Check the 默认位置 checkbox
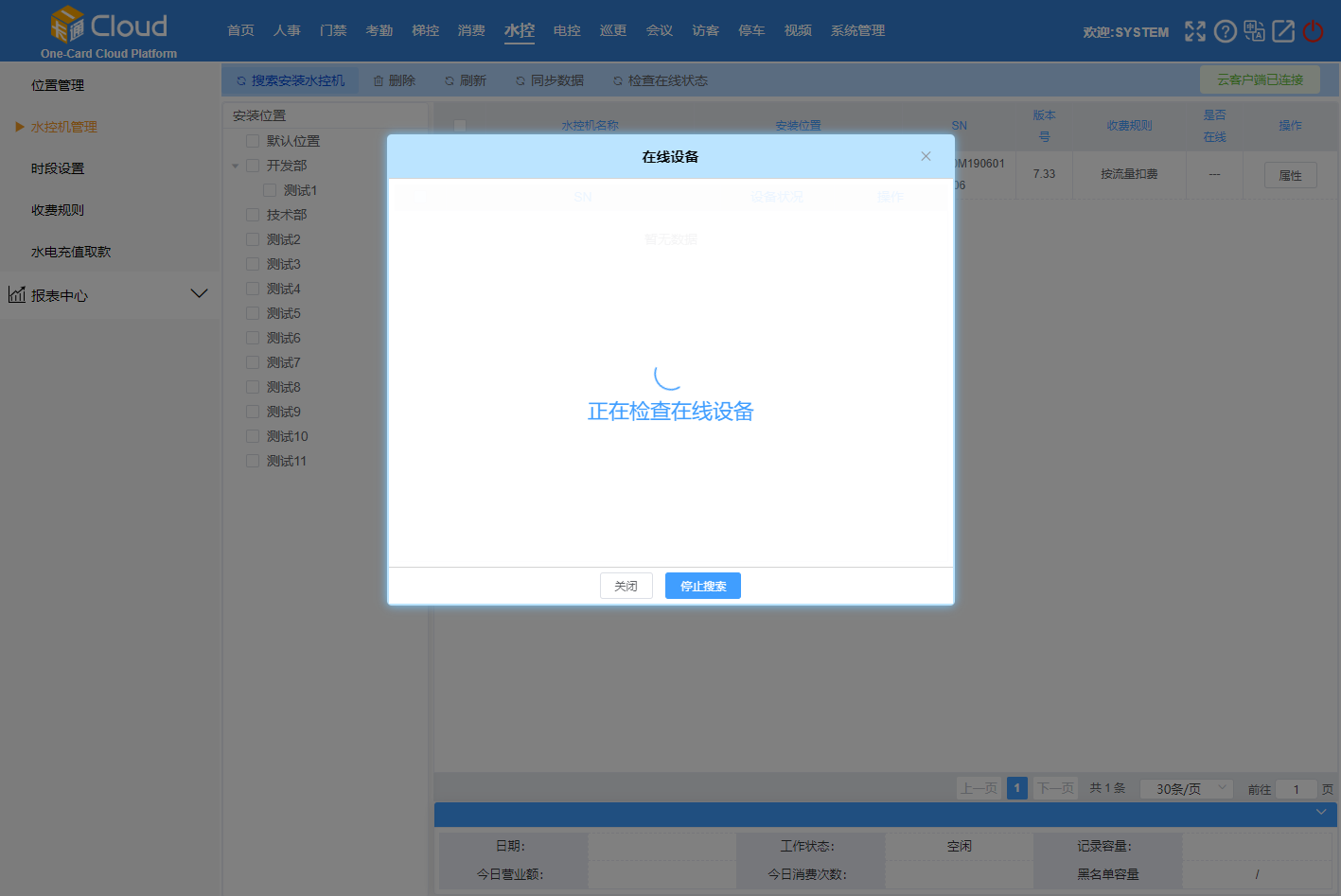The height and width of the screenshot is (896, 1341). (x=253, y=141)
